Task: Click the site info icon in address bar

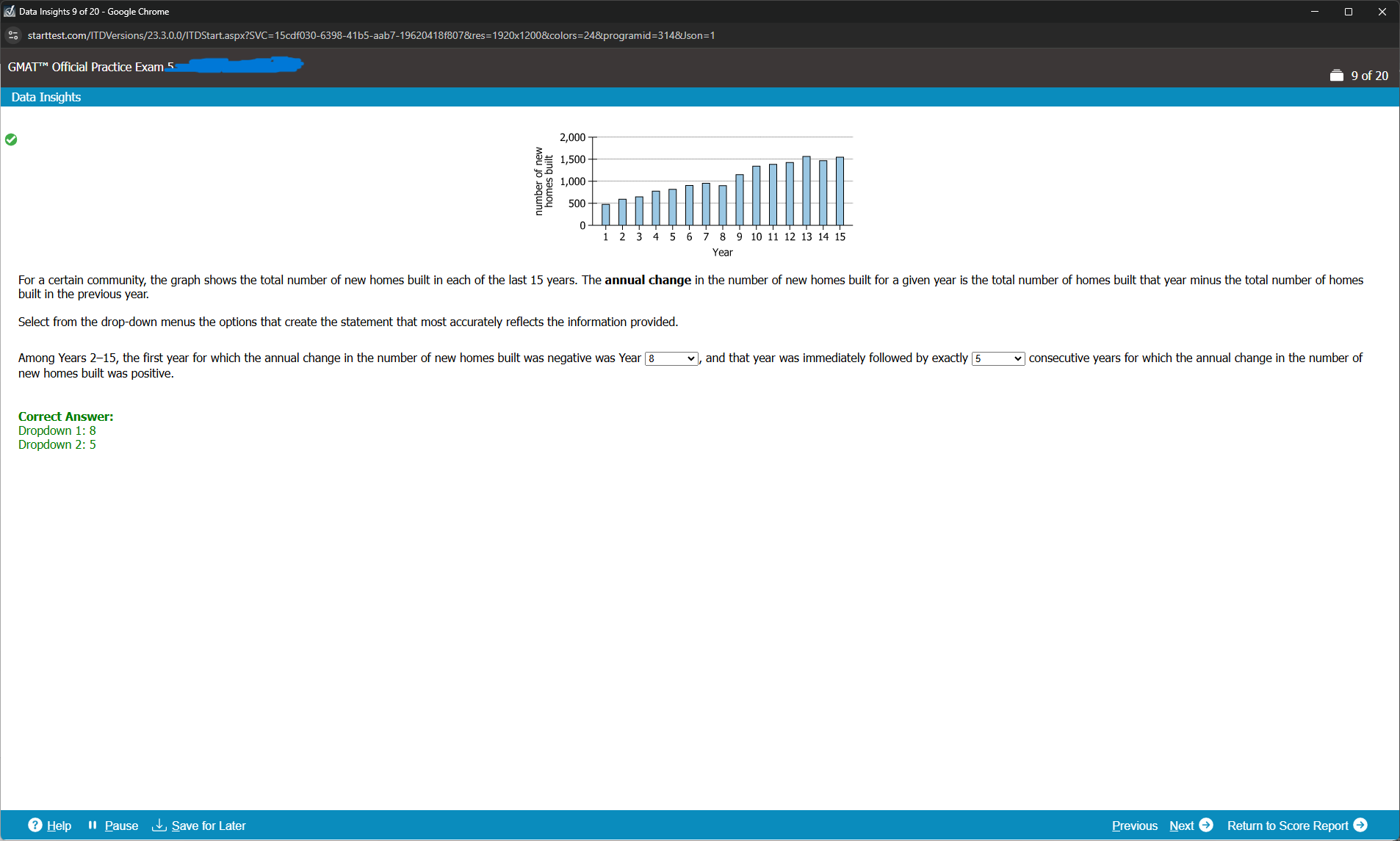Action: [13, 35]
